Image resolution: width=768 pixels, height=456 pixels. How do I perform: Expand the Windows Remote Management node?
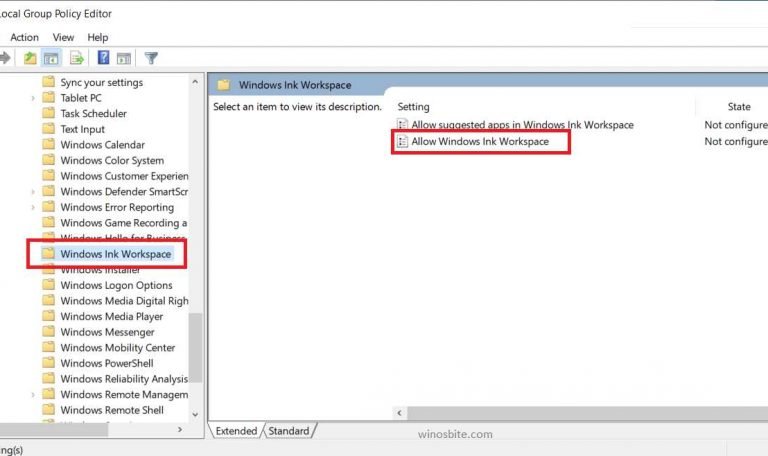[33, 395]
